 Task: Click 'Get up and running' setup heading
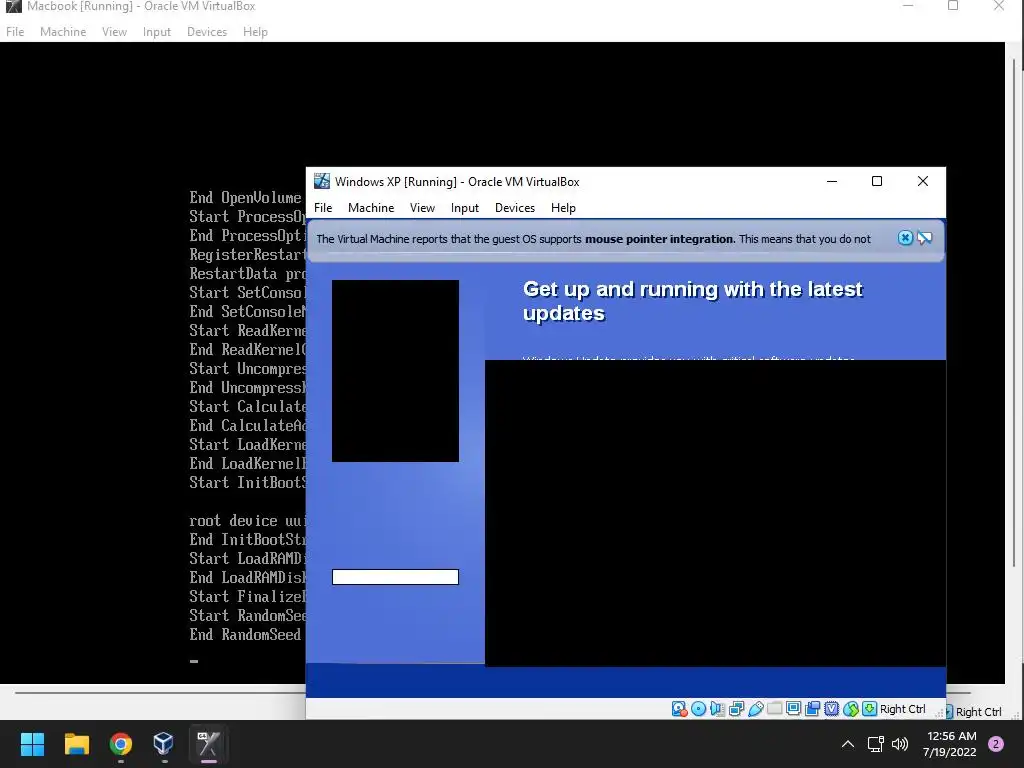693,301
